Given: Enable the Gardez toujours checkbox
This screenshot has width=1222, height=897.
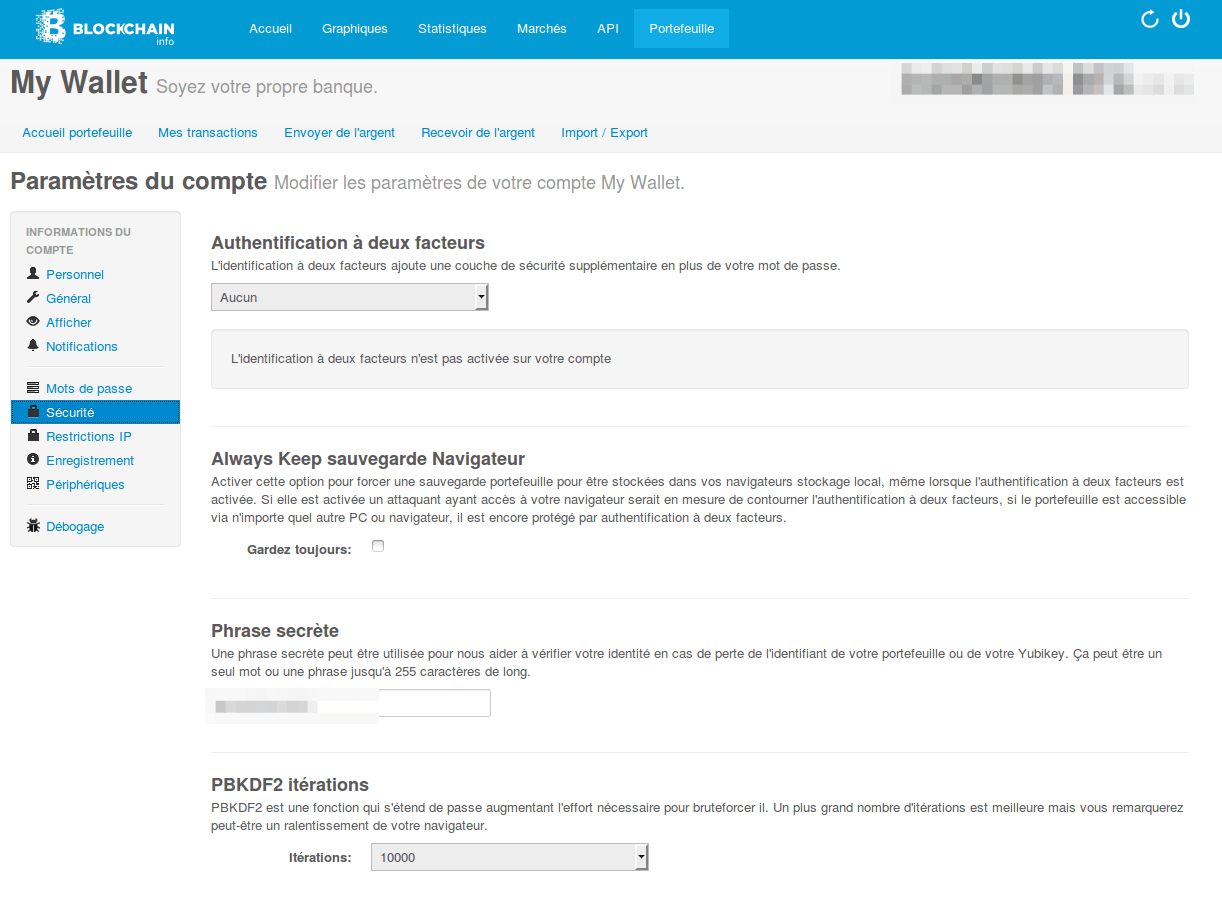Looking at the screenshot, I should tap(378, 546).
